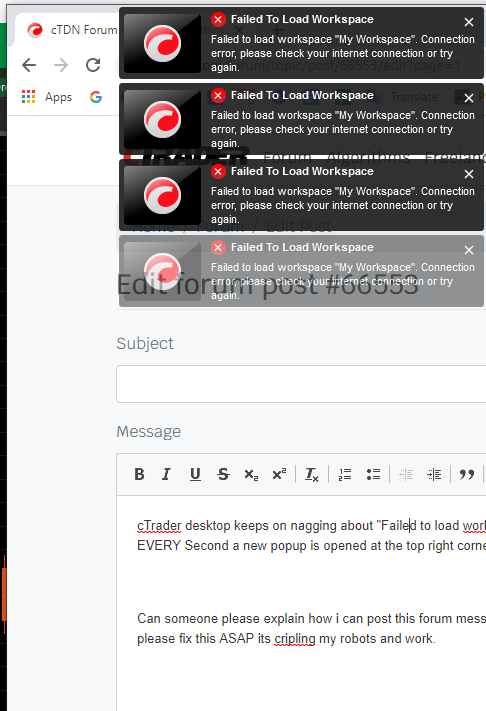Reload the page
This screenshot has width=486, height=711.
click(x=93, y=65)
